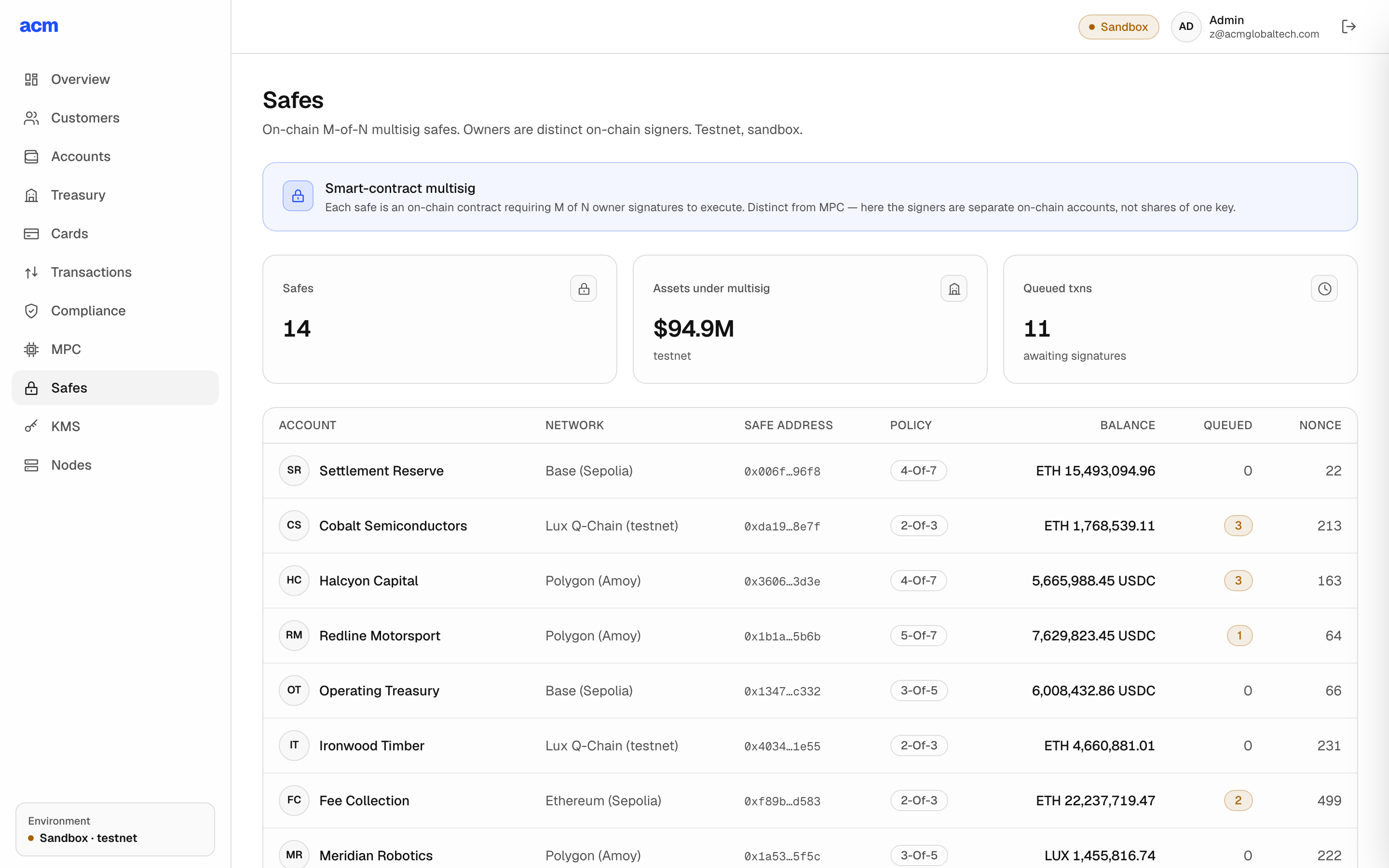Click the POLICY column header
The image size is (1389, 868).
pyautogui.click(x=911, y=425)
